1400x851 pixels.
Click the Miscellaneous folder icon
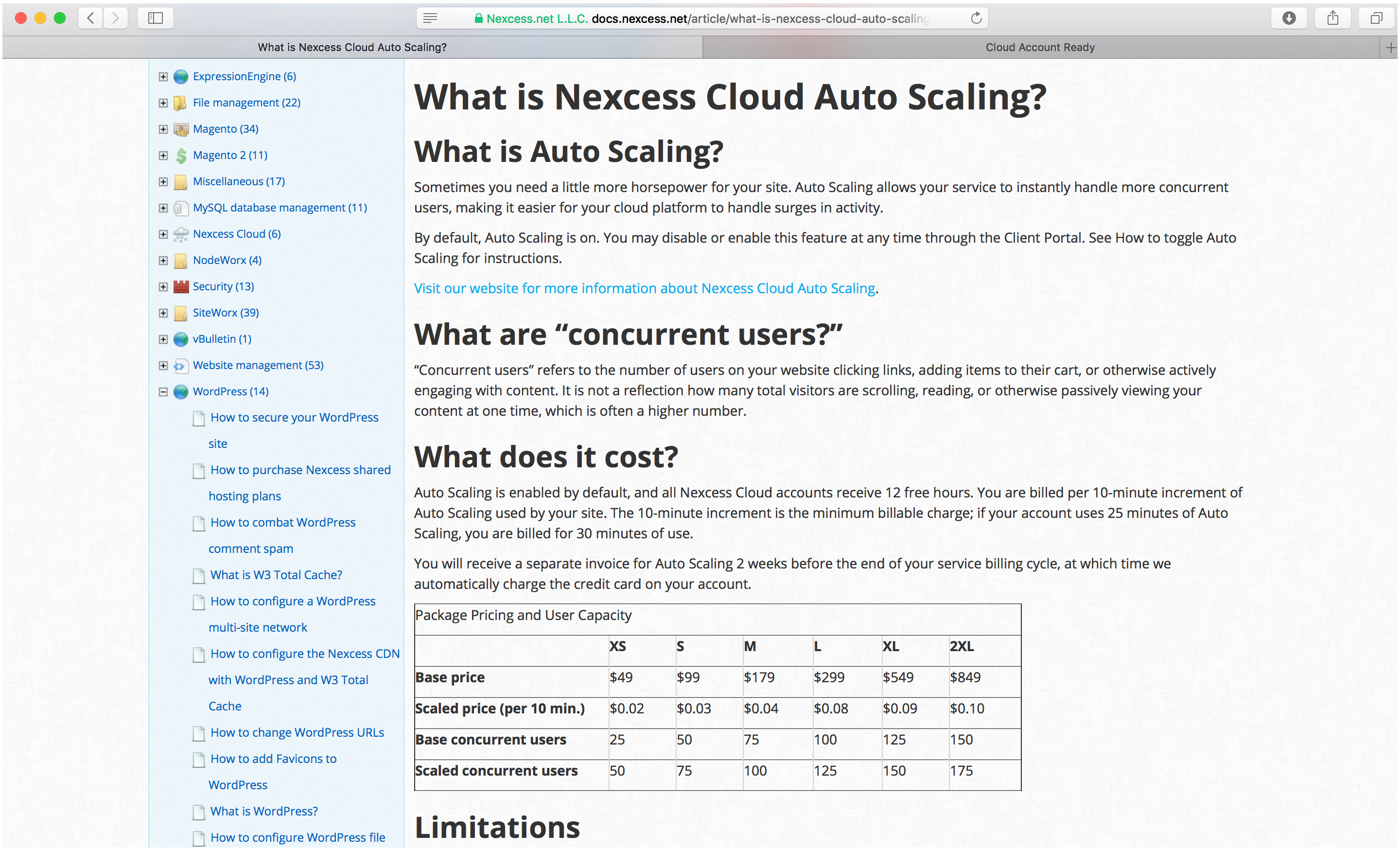181,181
